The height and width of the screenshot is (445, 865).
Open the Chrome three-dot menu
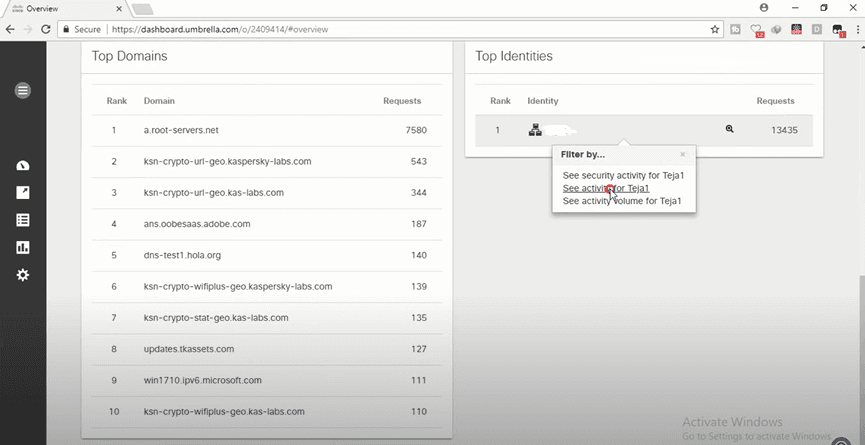click(858, 29)
